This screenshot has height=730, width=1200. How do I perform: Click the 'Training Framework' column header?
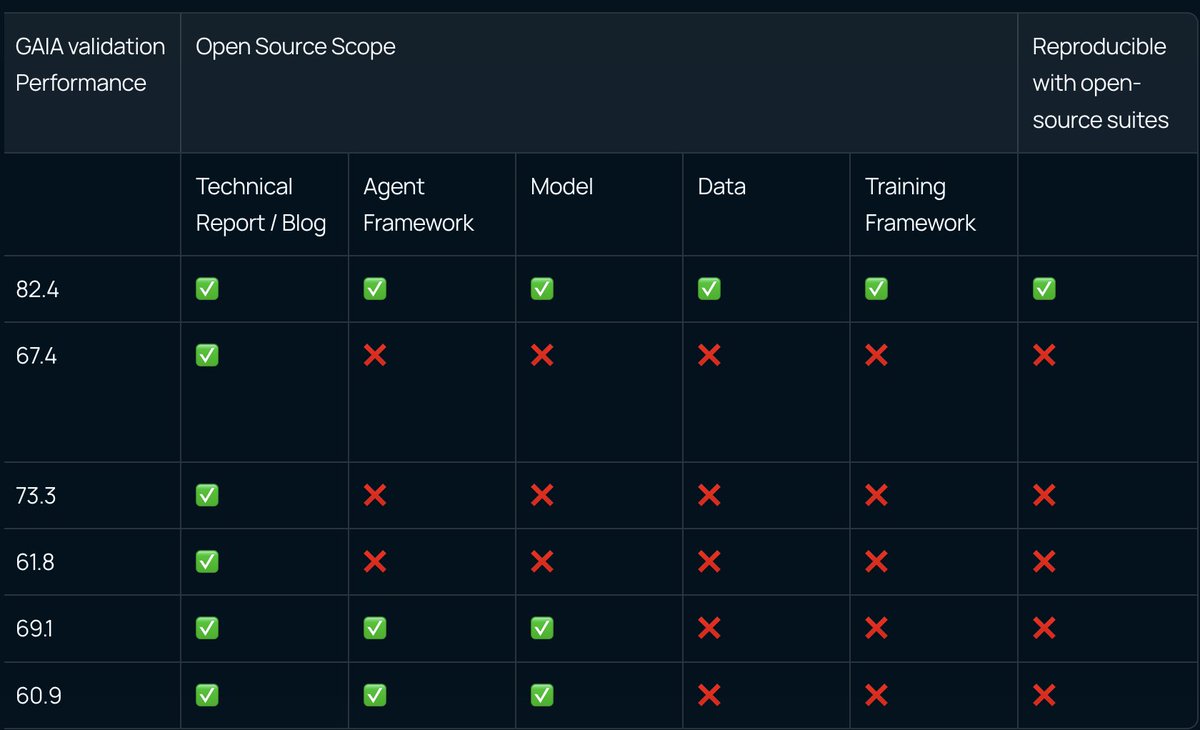(934, 204)
